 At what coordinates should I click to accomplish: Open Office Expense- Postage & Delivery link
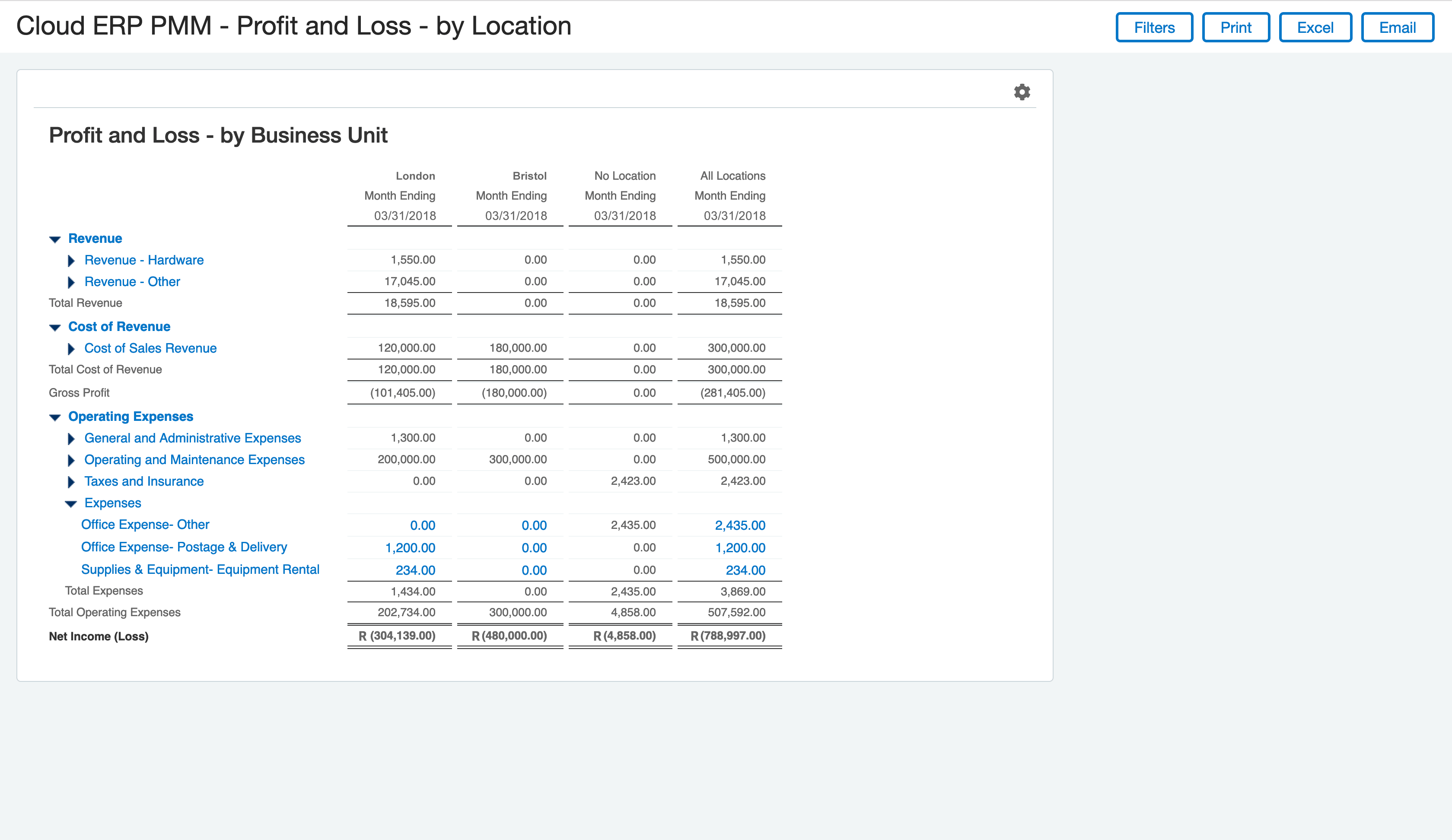(184, 547)
